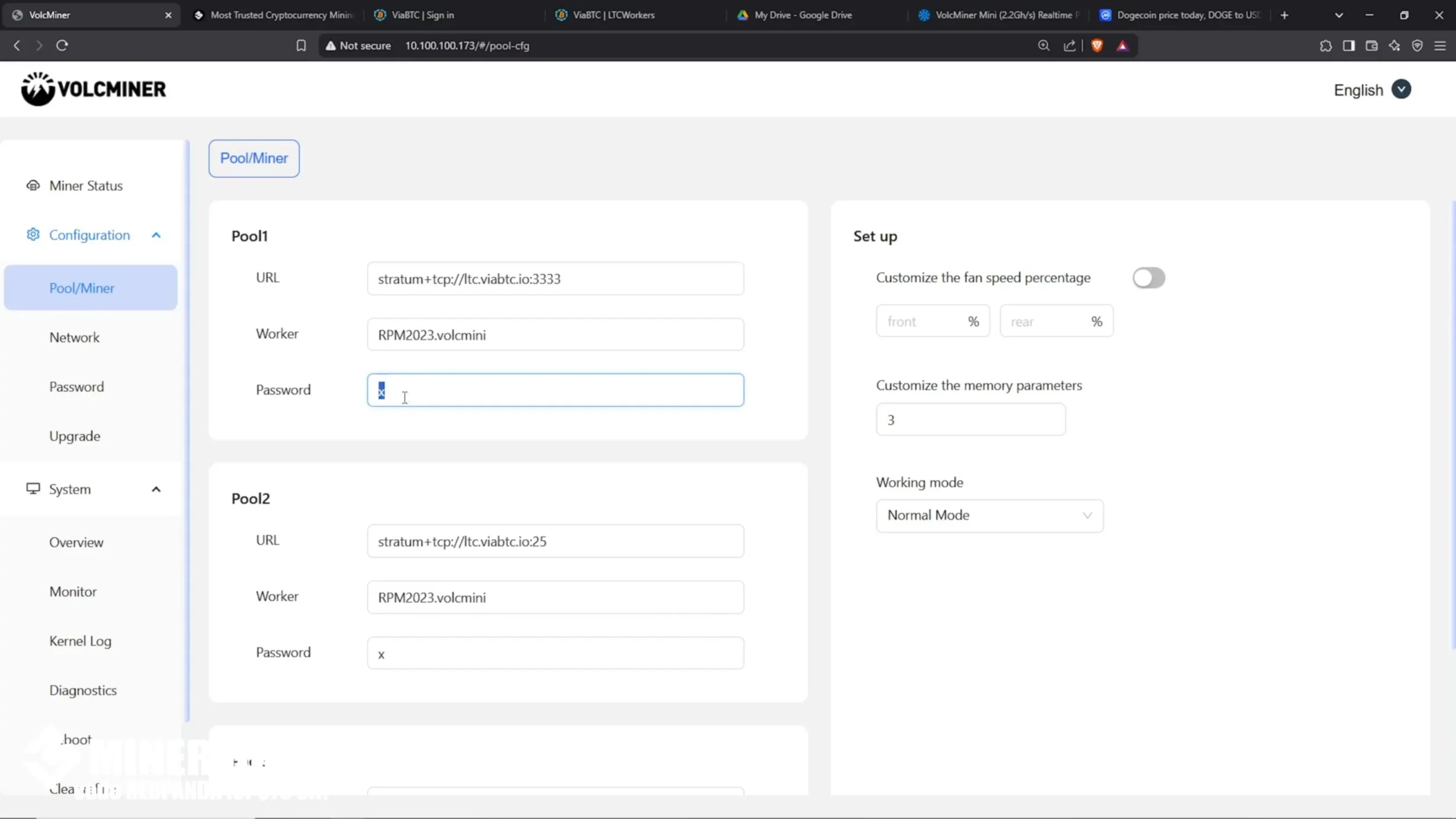
Task: Open the Kernel Log page
Action: pos(80,641)
